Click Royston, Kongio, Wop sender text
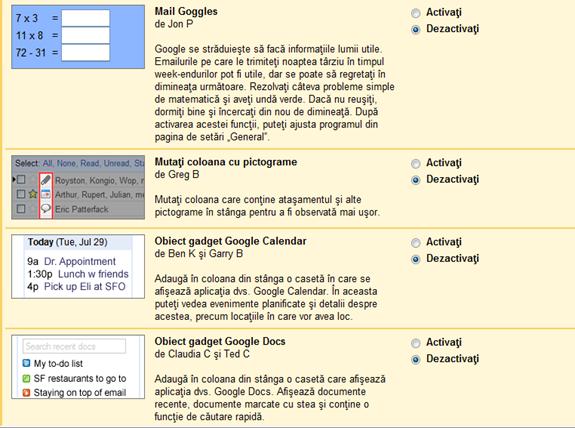 [x=100, y=180]
